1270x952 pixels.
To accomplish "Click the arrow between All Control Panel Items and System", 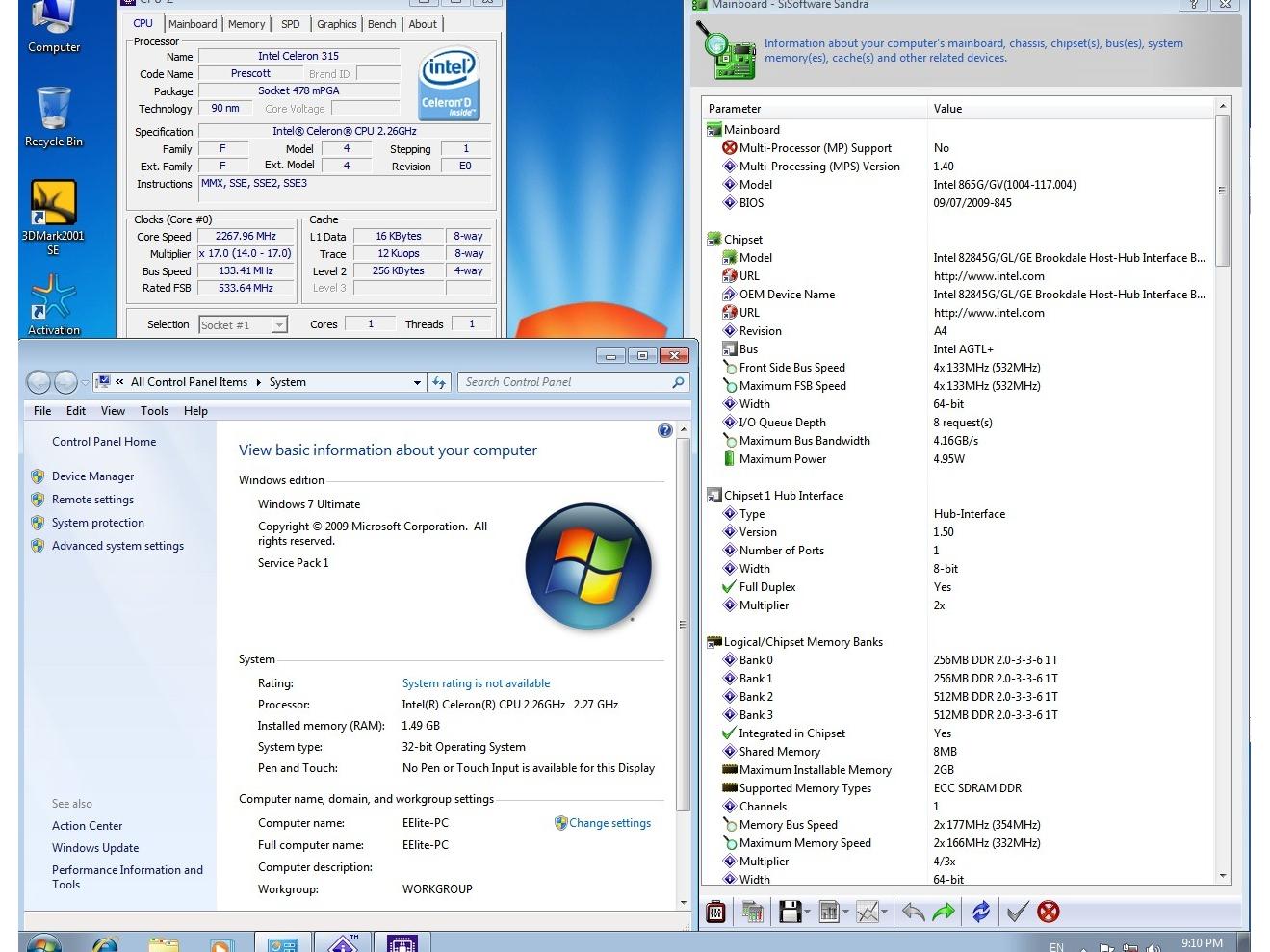I will tap(258, 382).
